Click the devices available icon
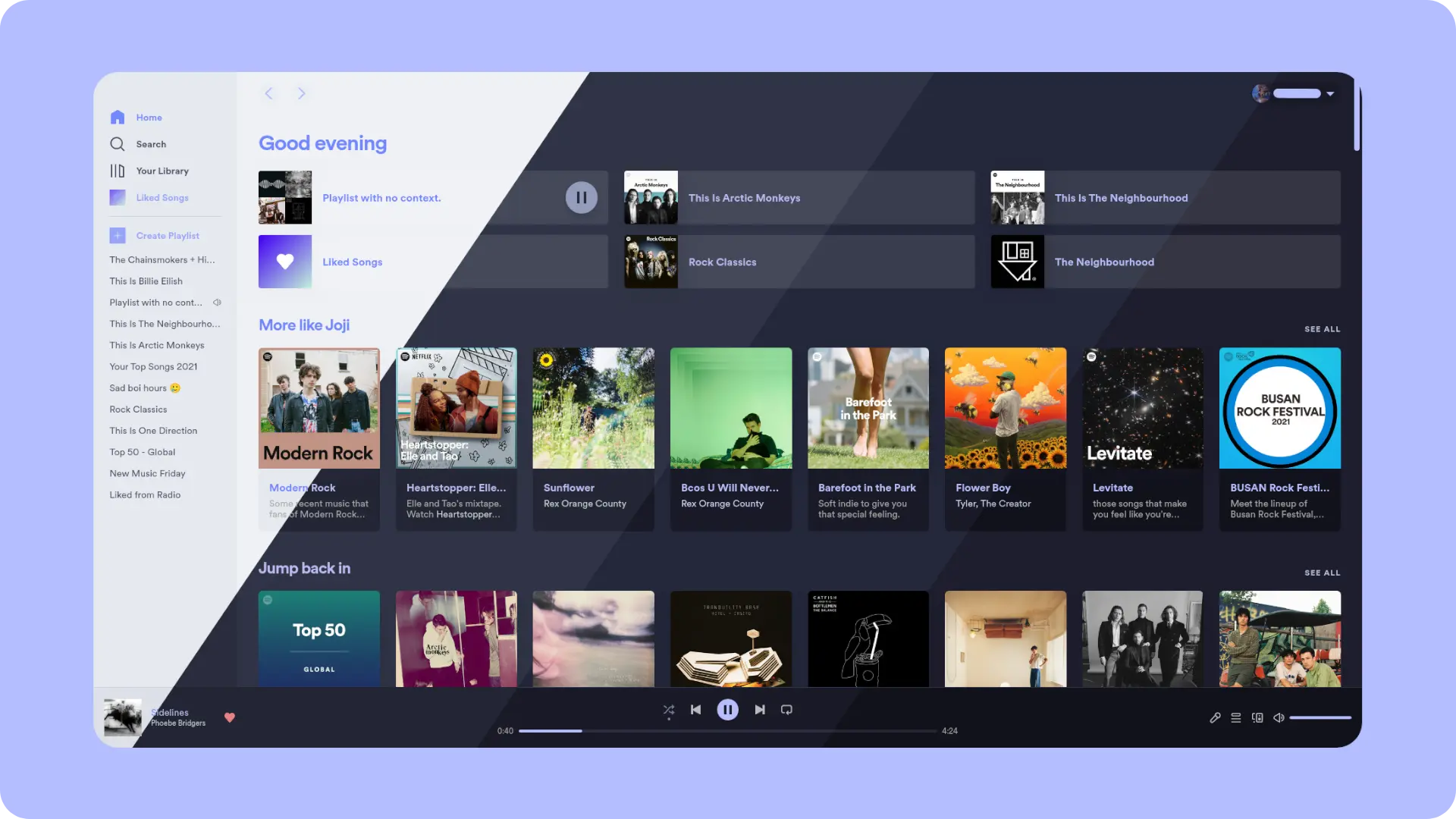 1257,717
